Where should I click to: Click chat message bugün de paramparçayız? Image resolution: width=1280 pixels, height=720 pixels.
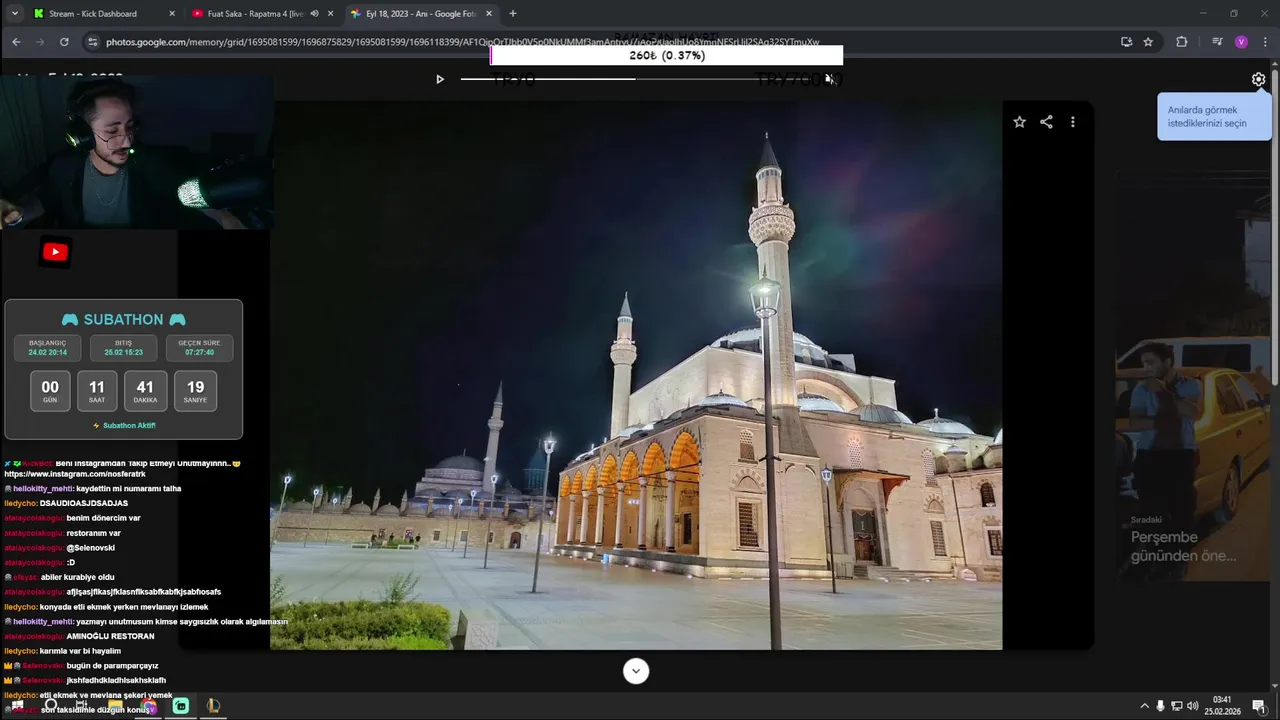pyautogui.click(x=112, y=666)
